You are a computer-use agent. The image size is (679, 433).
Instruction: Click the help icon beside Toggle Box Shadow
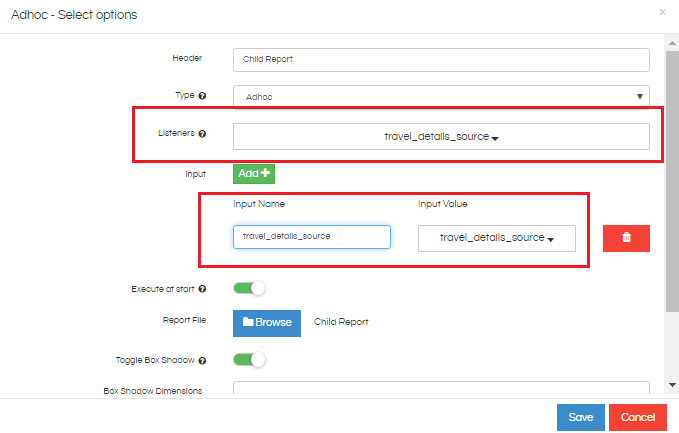pos(202,360)
